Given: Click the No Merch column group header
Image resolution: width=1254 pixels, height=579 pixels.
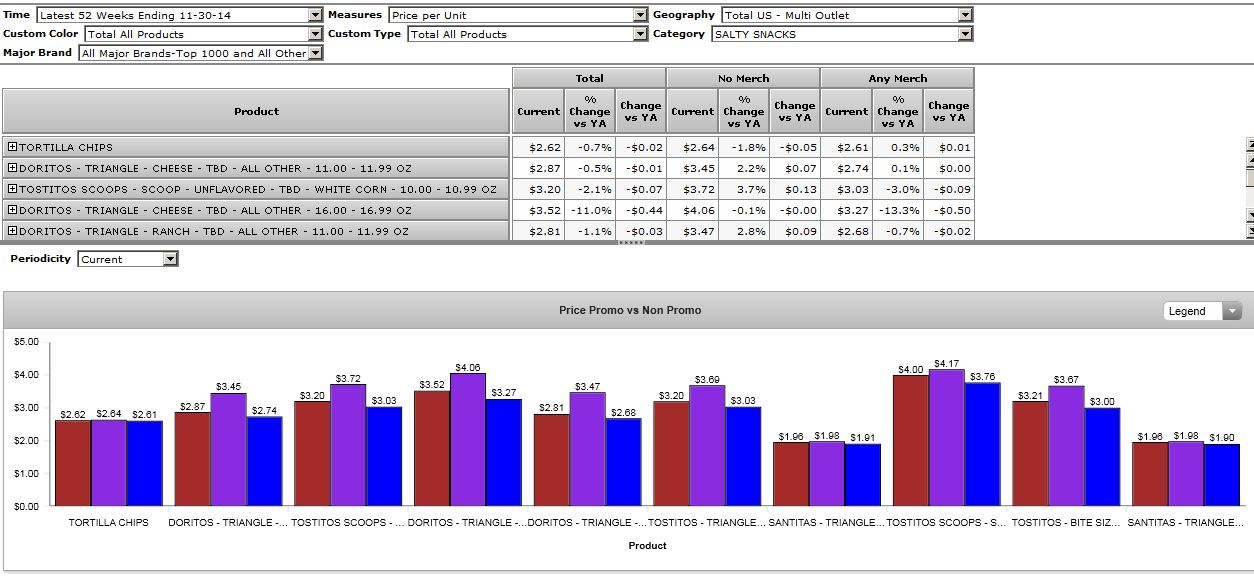Looking at the screenshot, I should pyautogui.click(x=743, y=78).
